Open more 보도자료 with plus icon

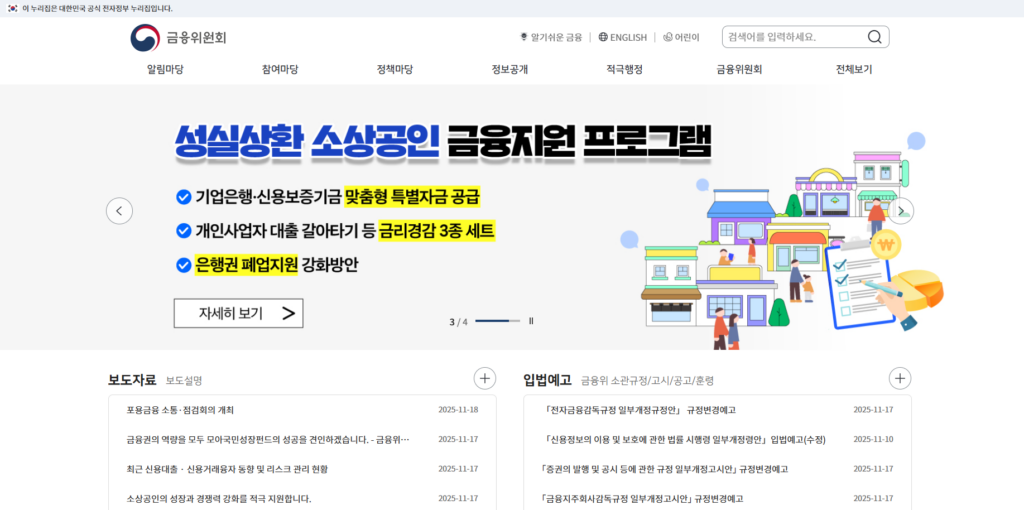pyautogui.click(x=484, y=378)
